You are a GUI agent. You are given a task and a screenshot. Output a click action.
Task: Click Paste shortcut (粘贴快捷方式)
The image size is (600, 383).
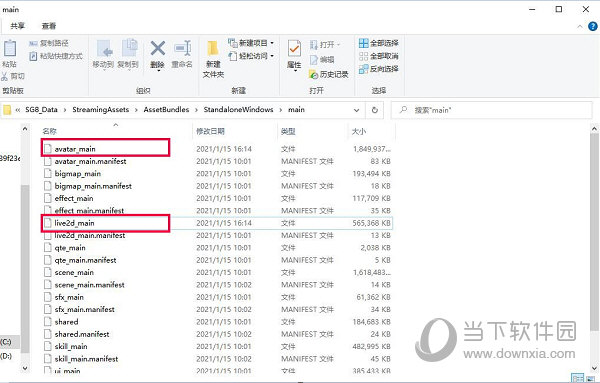click(x=56, y=56)
